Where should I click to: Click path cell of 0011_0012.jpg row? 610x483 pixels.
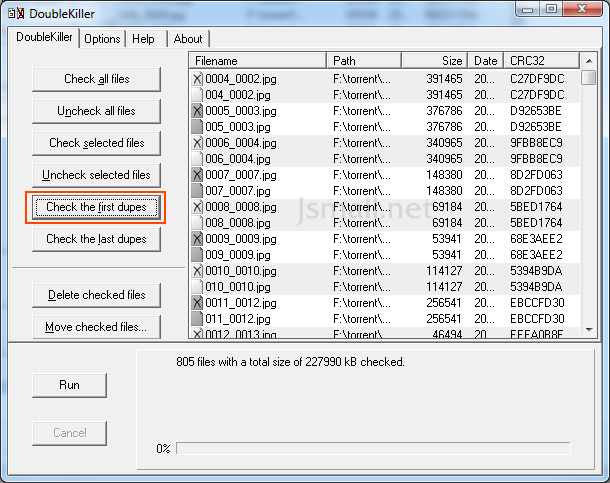[x=362, y=303]
